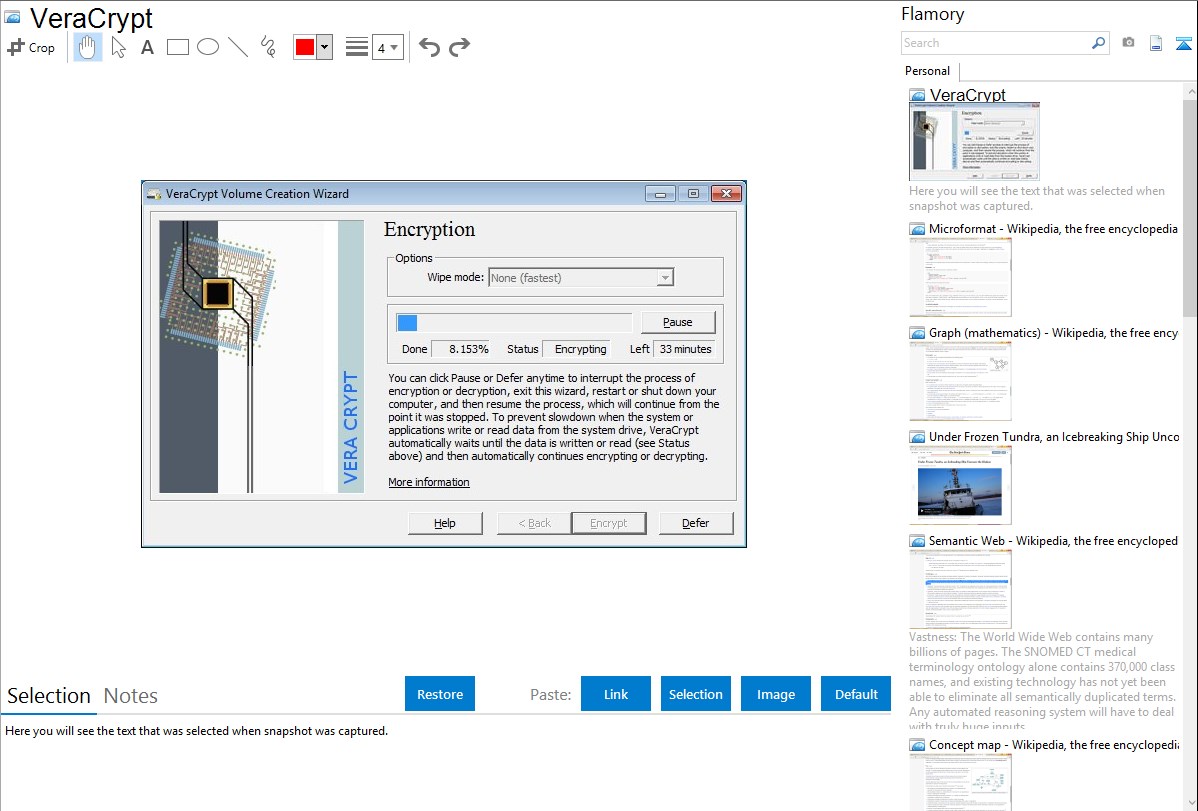1198x811 pixels.
Task: Click the Restore button
Action: coord(440,694)
